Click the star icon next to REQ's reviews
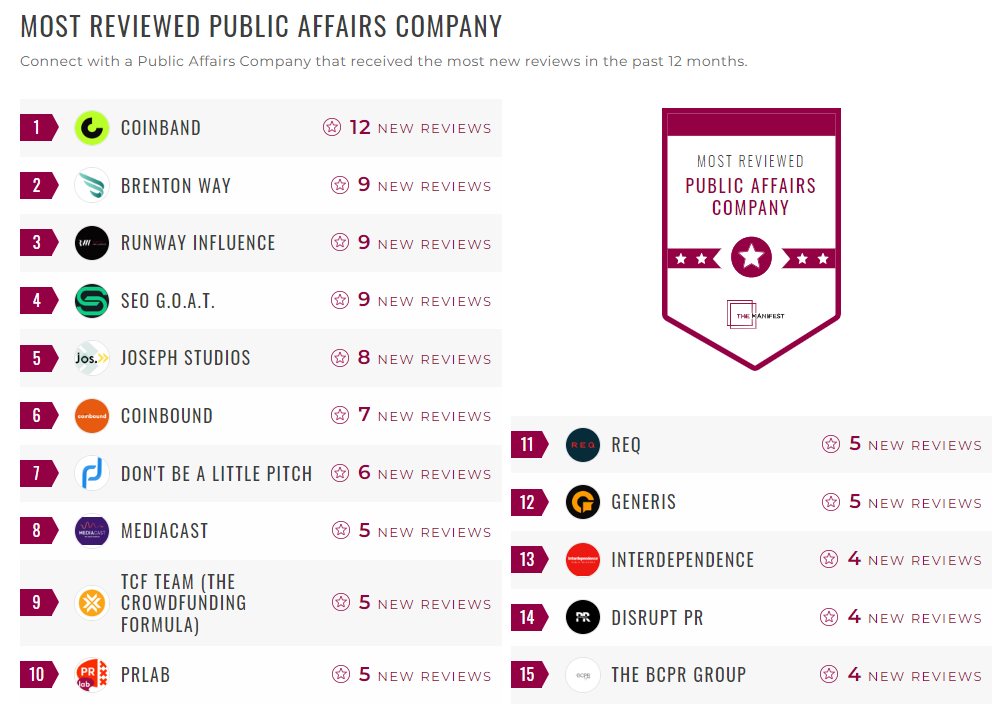998x711 pixels. tap(830, 444)
